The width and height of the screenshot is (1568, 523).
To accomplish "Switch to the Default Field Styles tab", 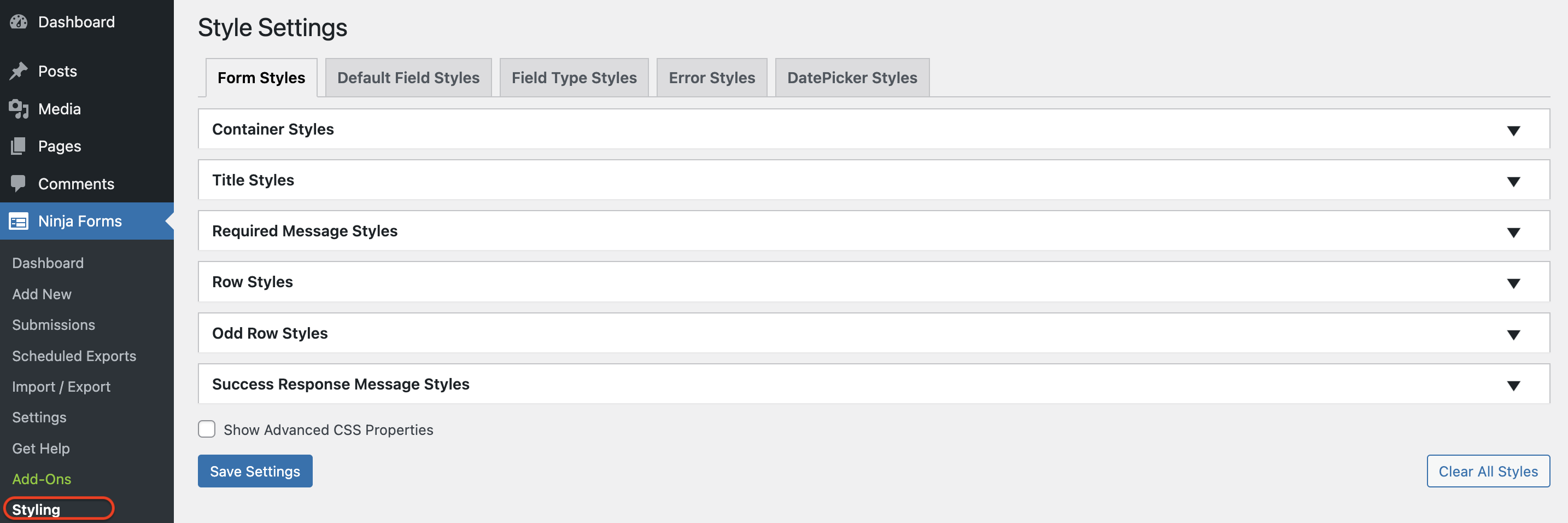I will click(x=408, y=77).
